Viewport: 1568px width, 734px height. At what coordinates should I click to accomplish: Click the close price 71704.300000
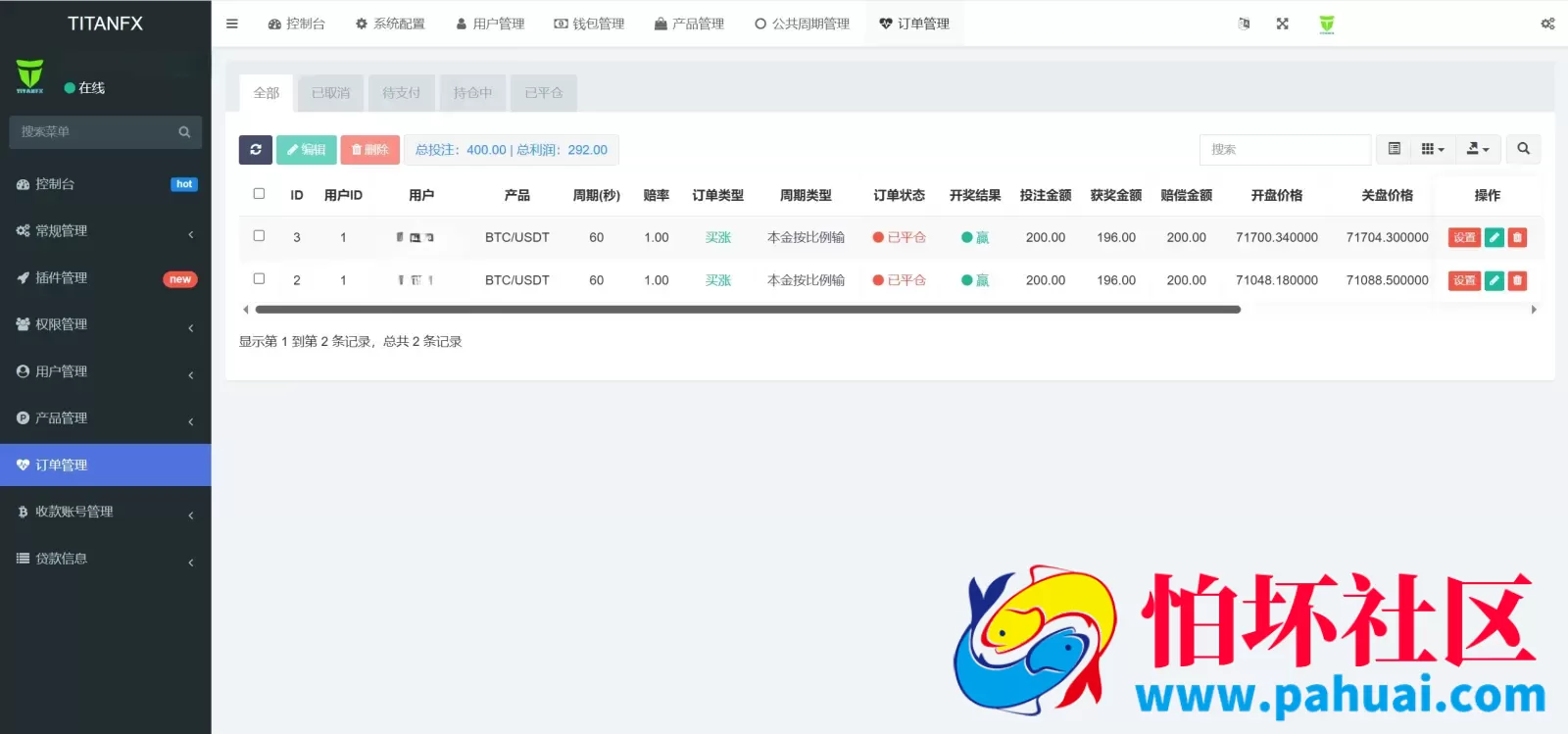[x=1387, y=237]
